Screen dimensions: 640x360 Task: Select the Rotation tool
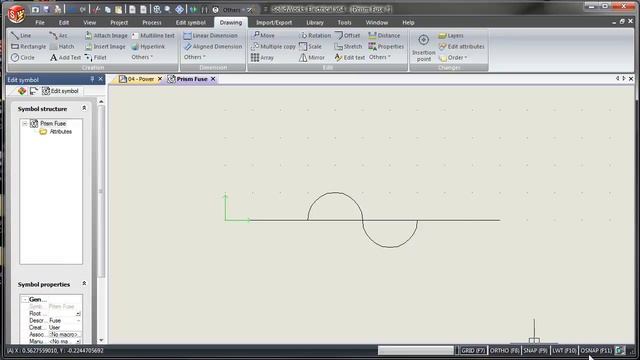[315, 36]
